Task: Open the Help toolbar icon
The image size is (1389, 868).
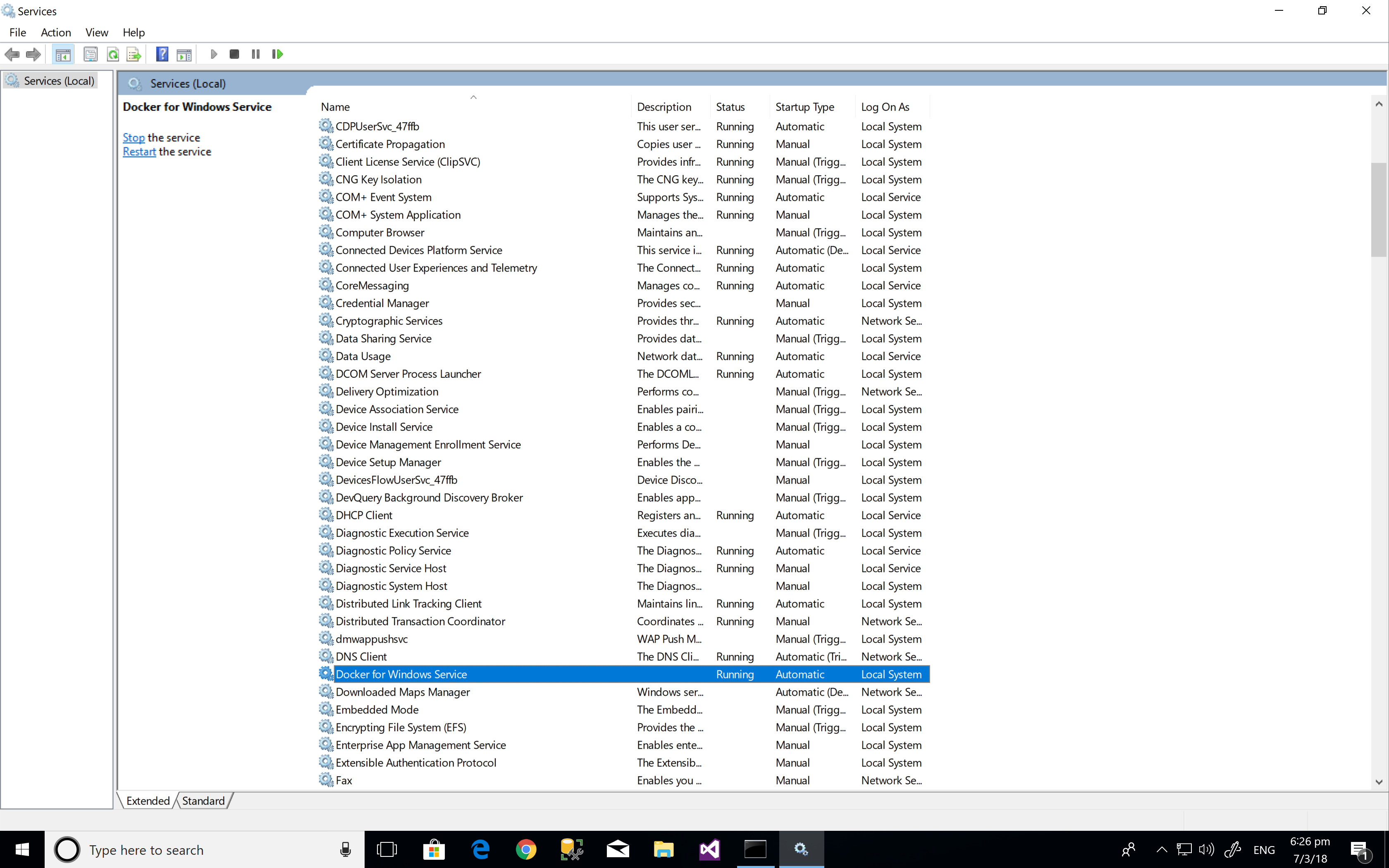Action: tap(162, 55)
